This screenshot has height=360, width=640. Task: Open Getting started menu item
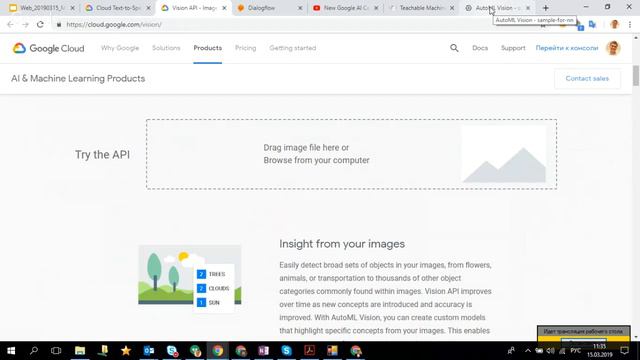click(x=293, y=48)
